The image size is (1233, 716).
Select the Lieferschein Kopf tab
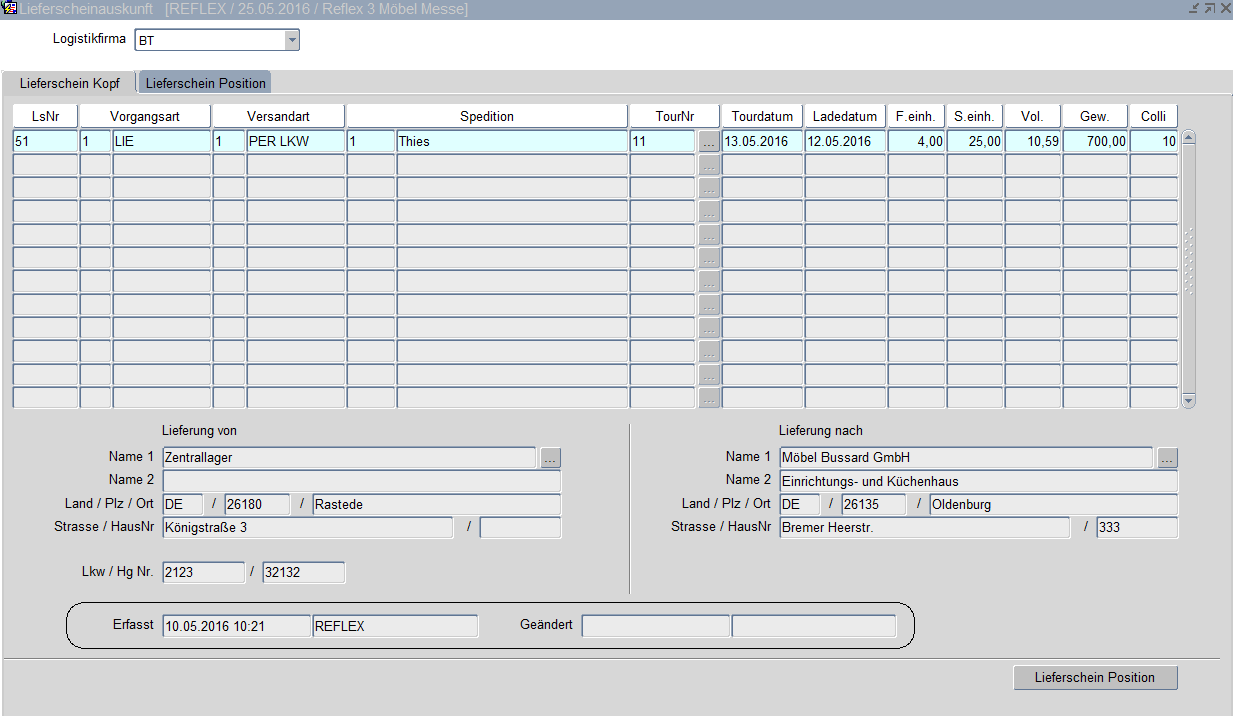point(69,83)
